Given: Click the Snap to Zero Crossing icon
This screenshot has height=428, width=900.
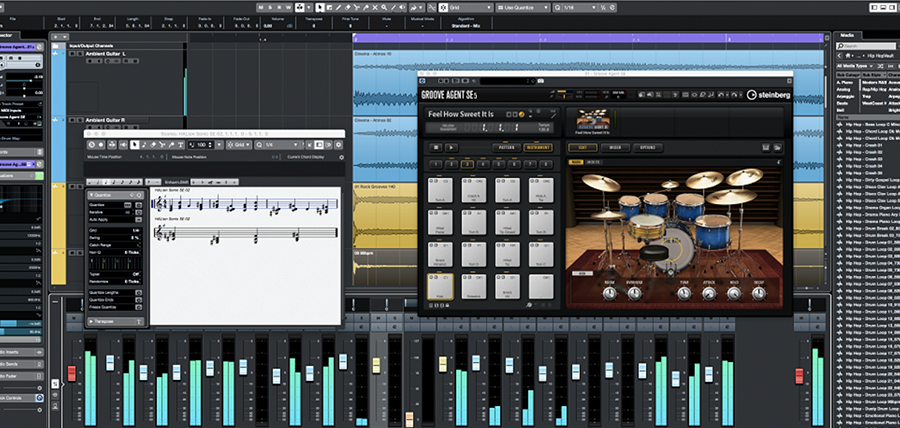Looking at the screenshot, I should (x=432, y=7).
